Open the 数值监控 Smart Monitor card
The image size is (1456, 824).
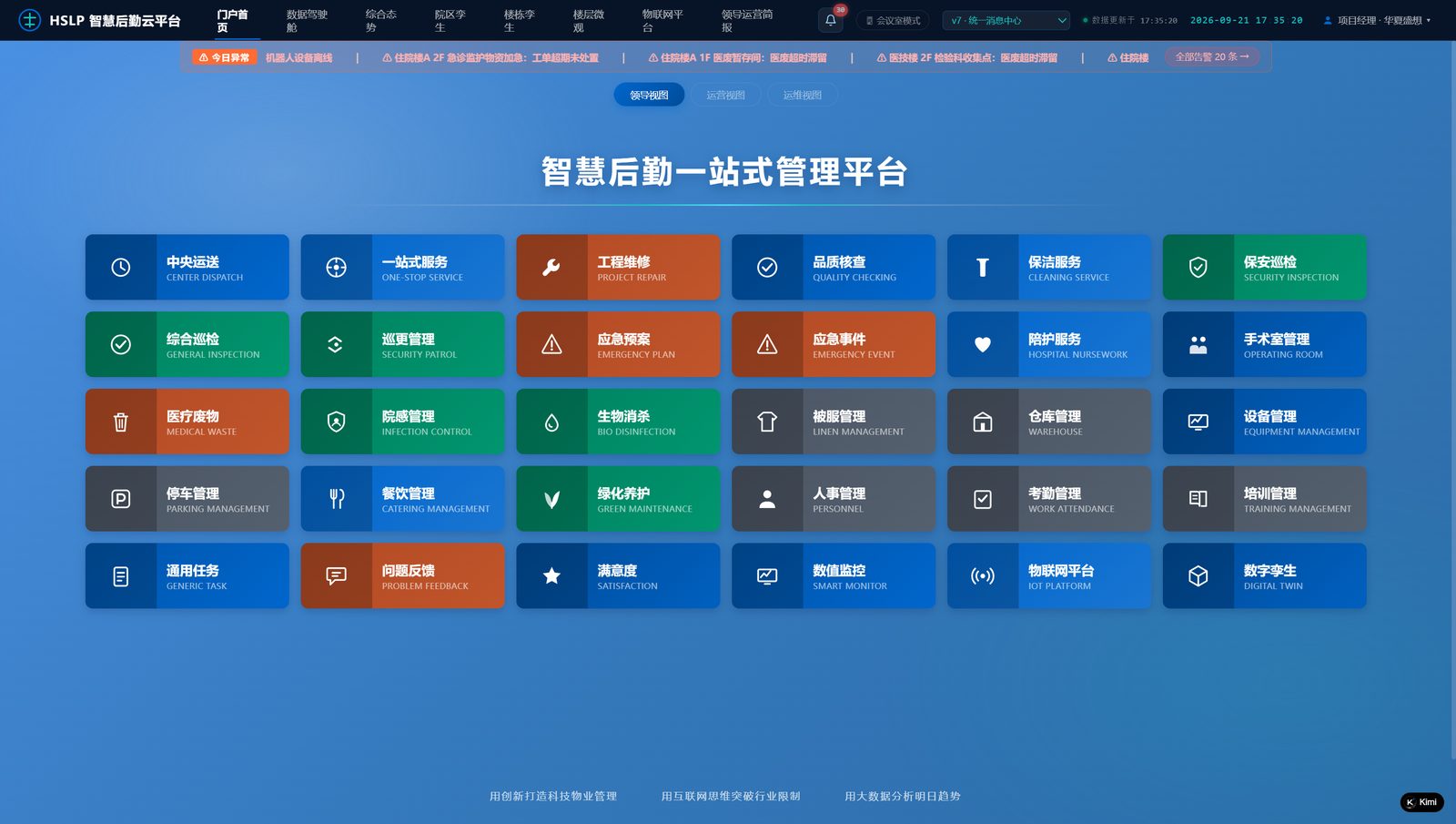coord(833,576)
